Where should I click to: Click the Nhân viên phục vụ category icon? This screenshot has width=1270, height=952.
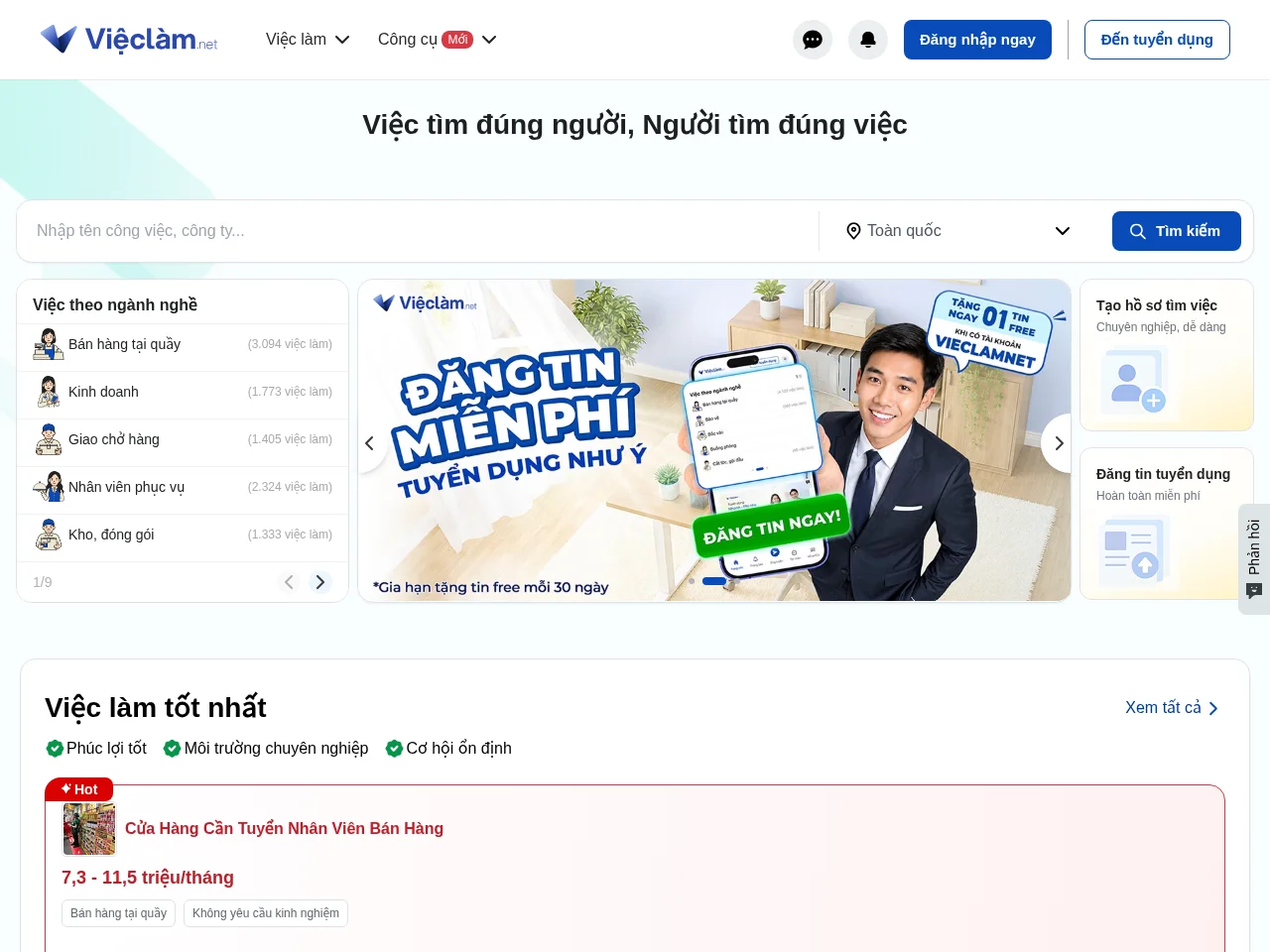tap(49, 487)
